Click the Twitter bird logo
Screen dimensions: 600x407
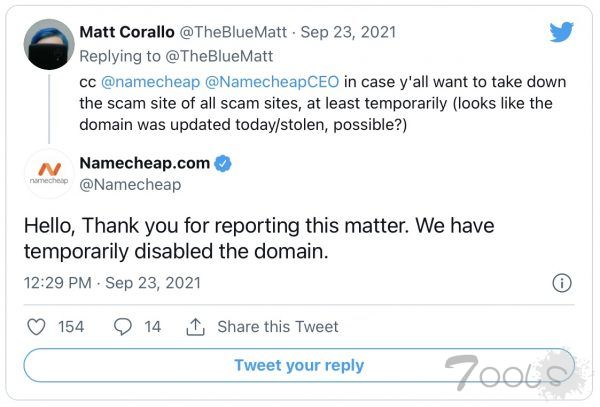click(561, 32)
